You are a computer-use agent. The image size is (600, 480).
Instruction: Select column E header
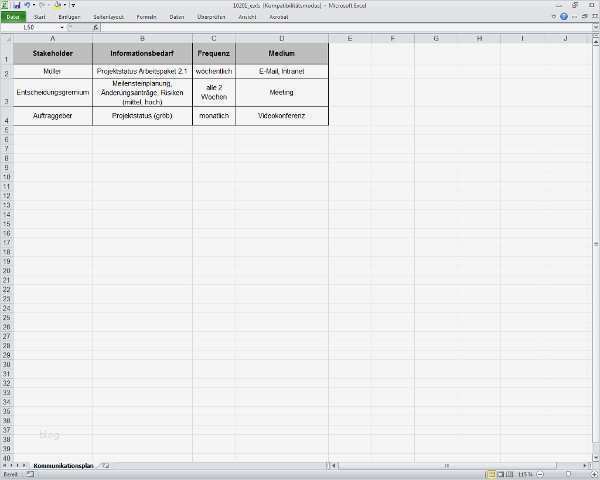tap(350, 38)
